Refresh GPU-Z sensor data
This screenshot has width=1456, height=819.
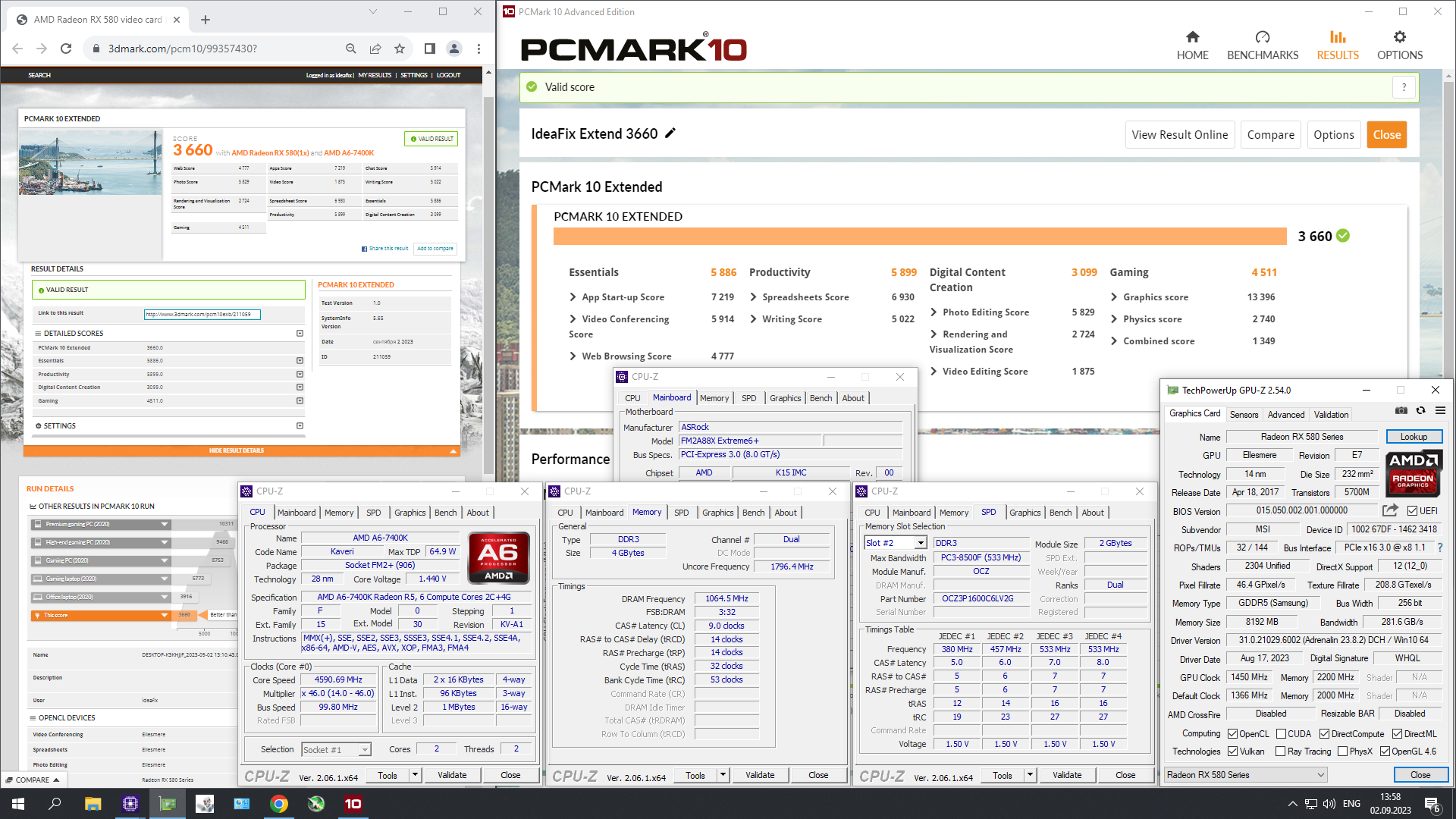click(x=1421, y=411)
